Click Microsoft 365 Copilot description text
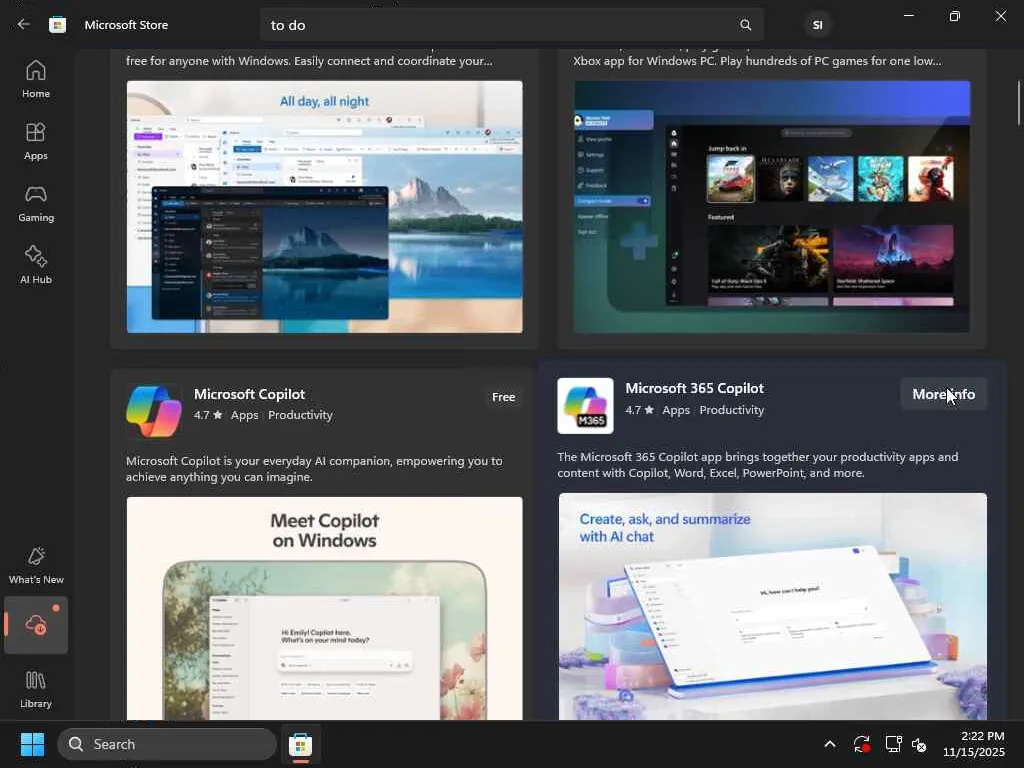Screen dimensions: 1024x768 click(758, 465)
